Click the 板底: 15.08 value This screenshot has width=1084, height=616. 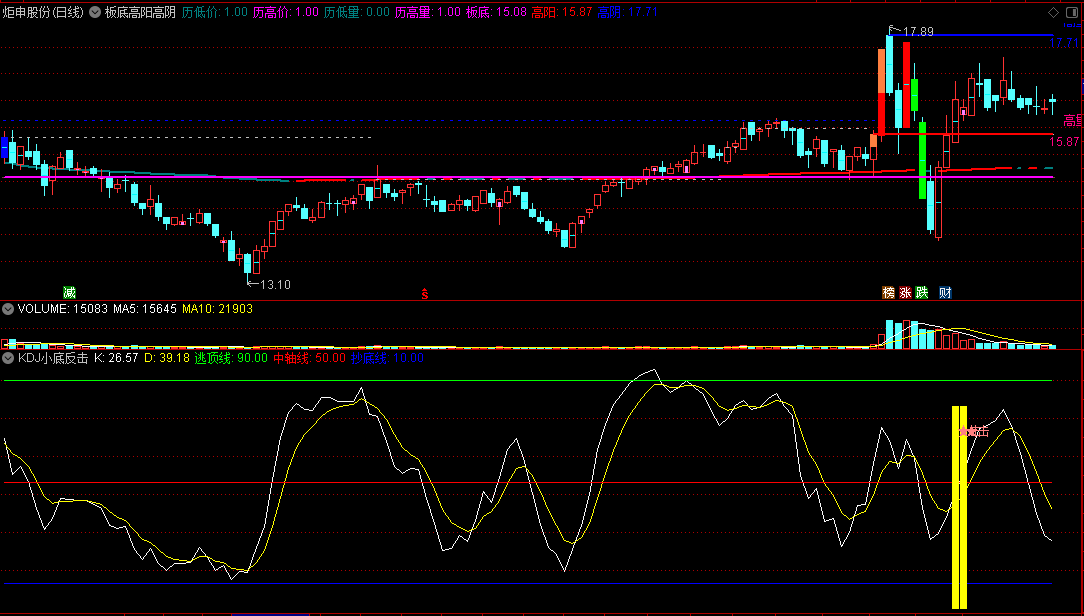pos(496,12)
